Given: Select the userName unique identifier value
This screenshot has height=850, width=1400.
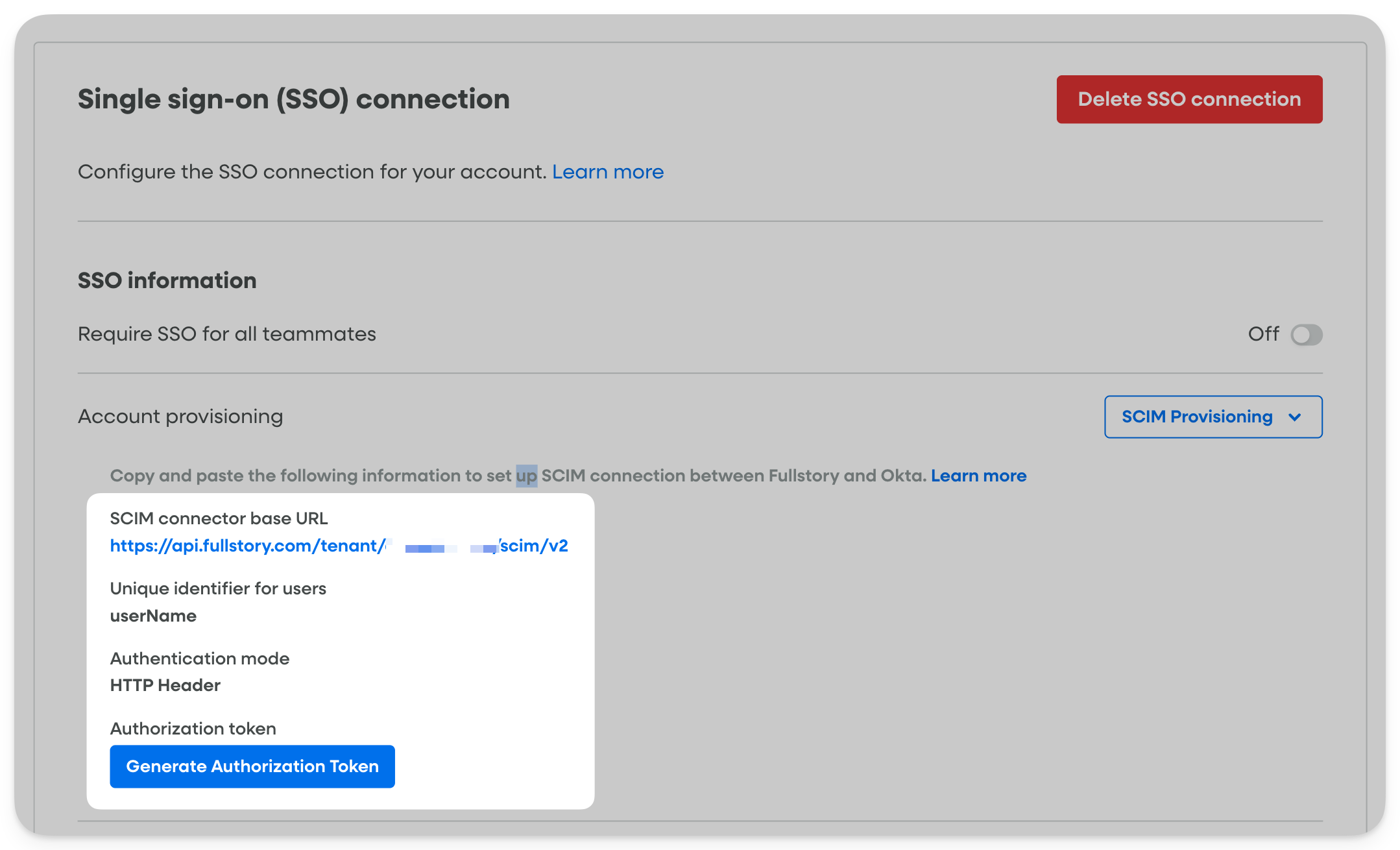Looking at the screenshot, I should pos(152,615).
